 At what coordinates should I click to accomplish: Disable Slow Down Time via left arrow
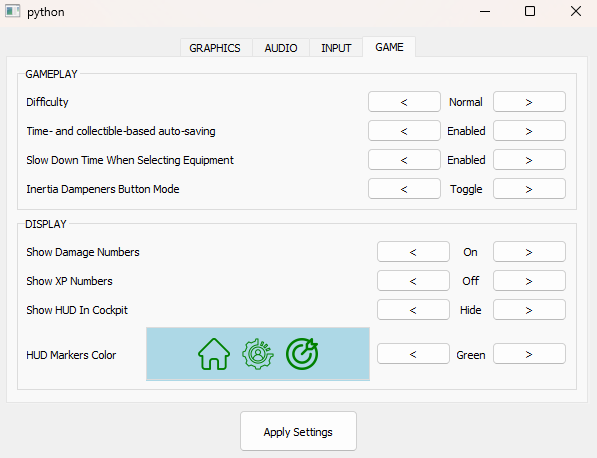click(x=404, y=160)
